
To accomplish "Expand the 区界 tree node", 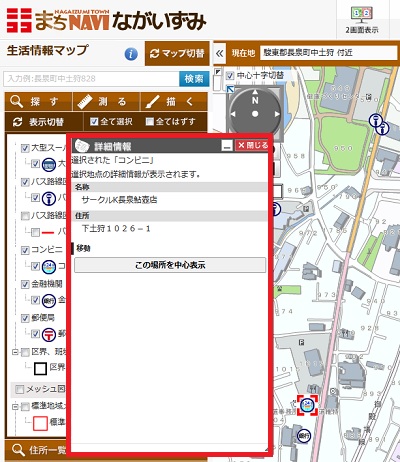I will 15,352.
